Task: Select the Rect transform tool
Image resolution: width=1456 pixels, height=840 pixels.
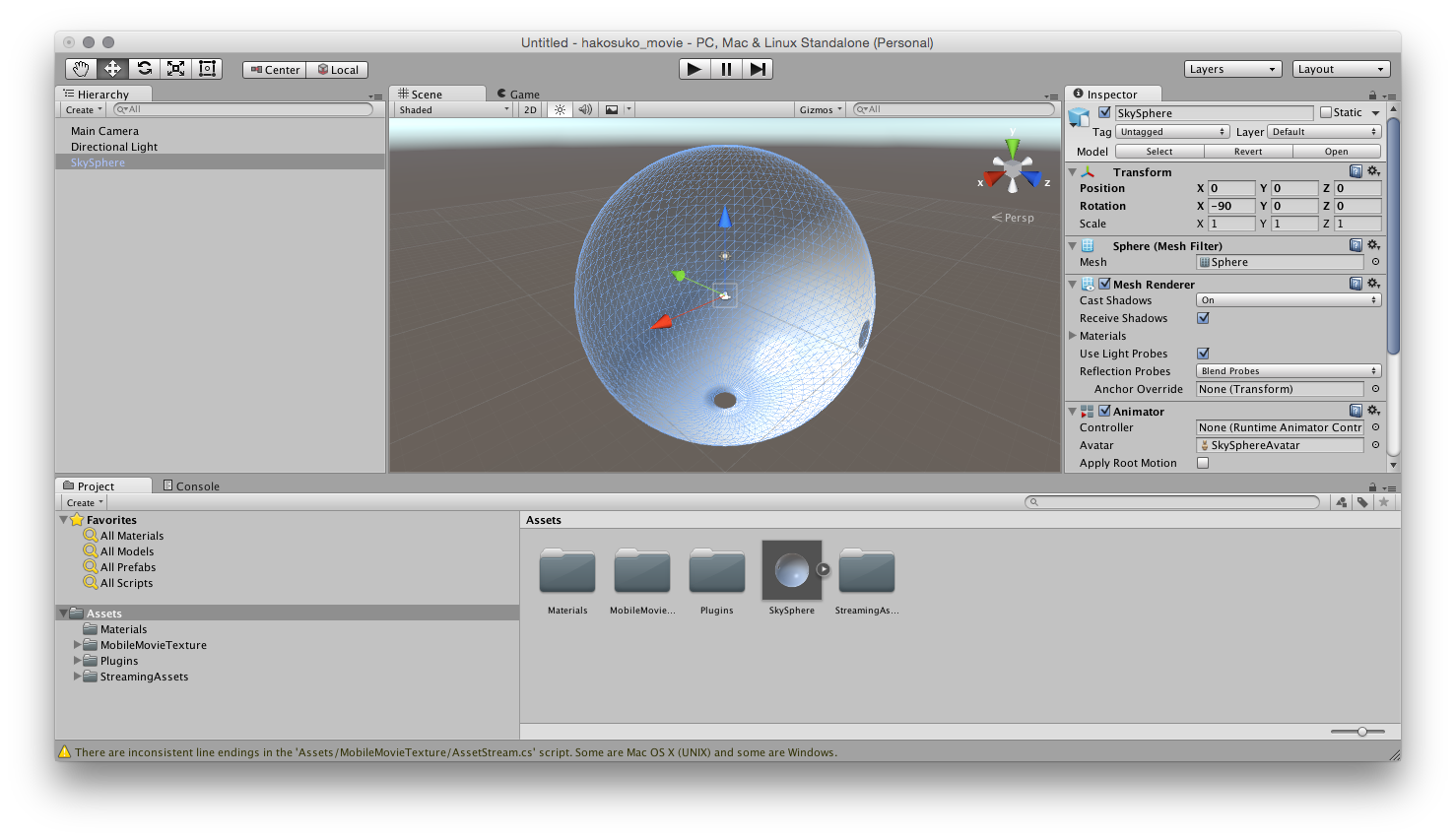Action: pos(207,69)
